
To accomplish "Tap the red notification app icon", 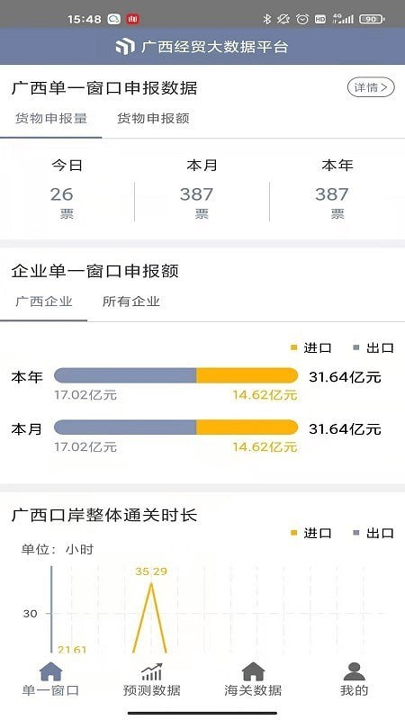I will [x=133, y=19].
